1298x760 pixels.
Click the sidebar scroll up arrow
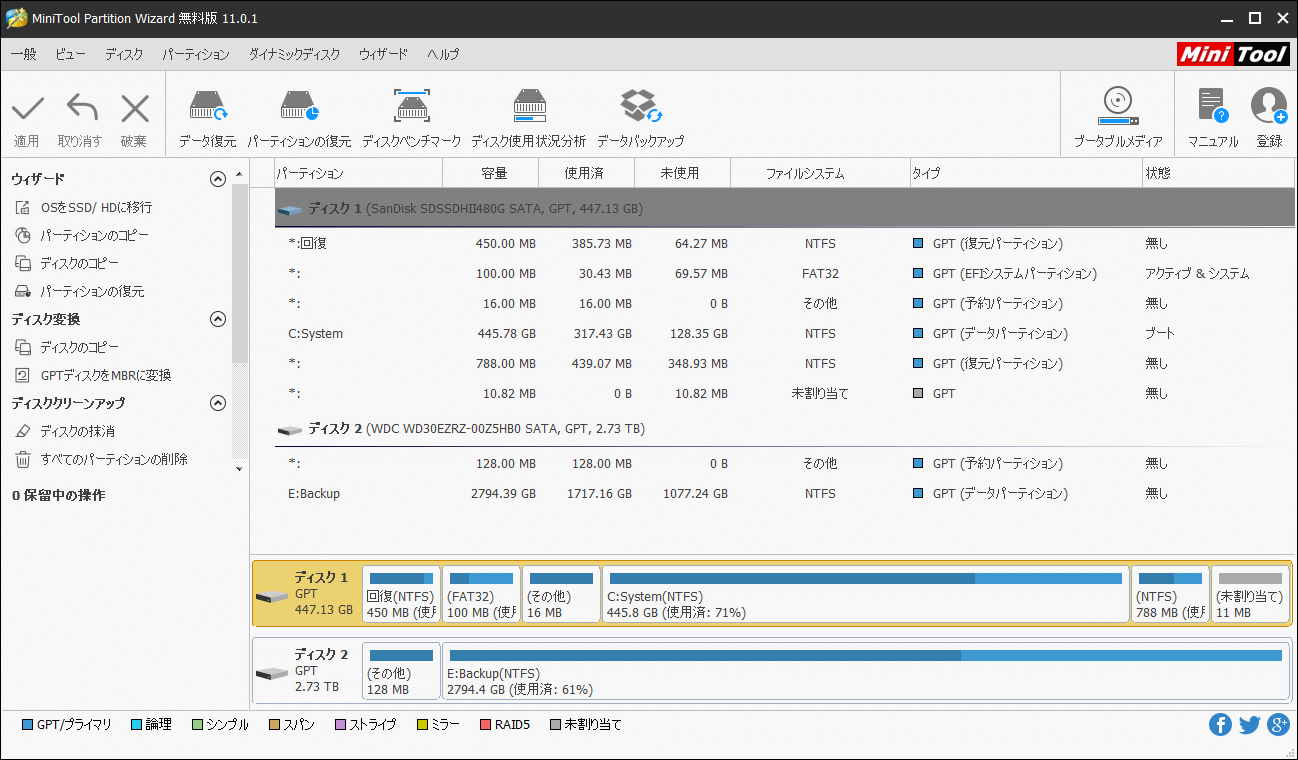click(239, 174)
